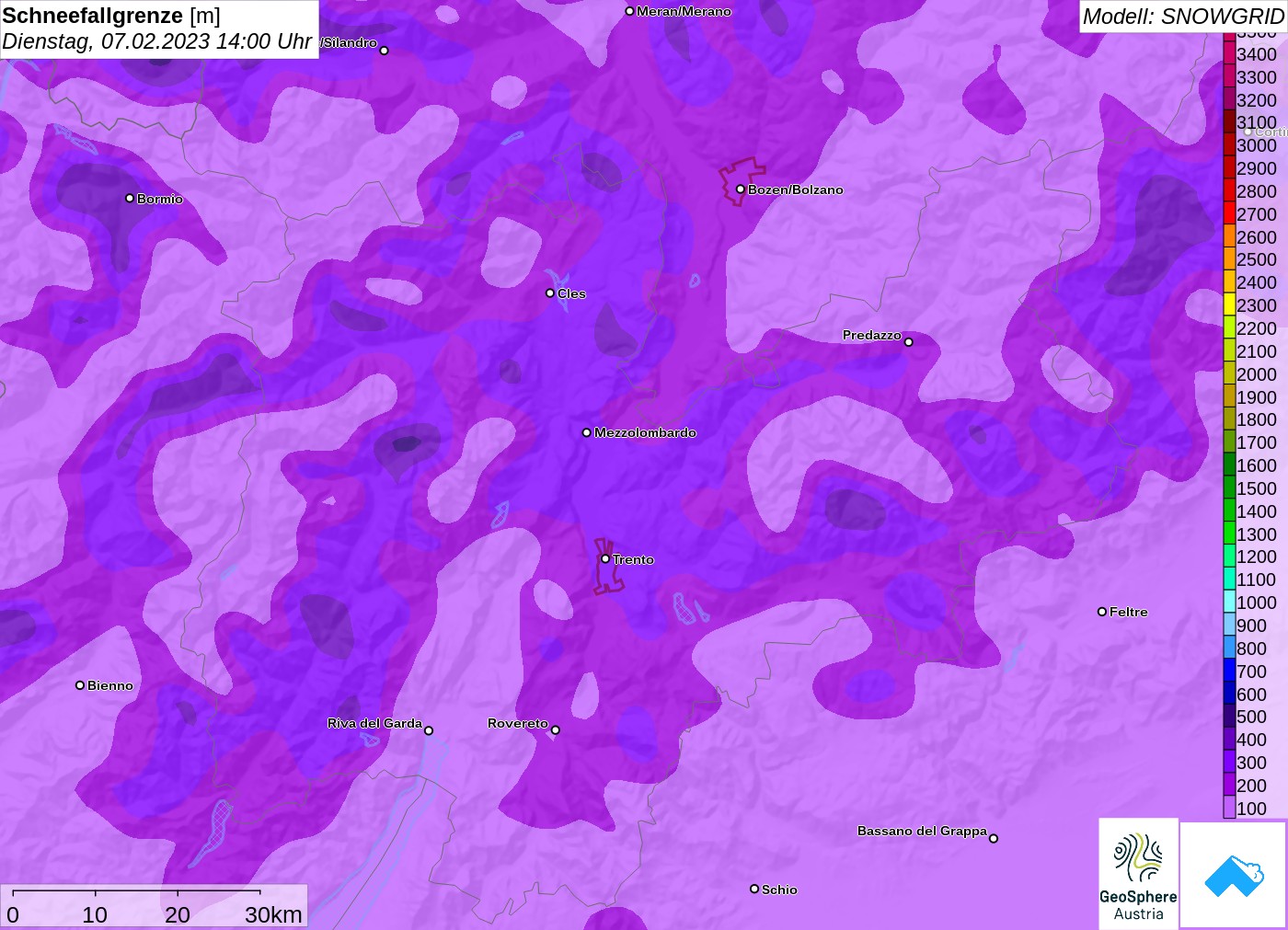Click the 500 legend value
Viewport: 1288px width, 930px height.
click(1252, 717)
